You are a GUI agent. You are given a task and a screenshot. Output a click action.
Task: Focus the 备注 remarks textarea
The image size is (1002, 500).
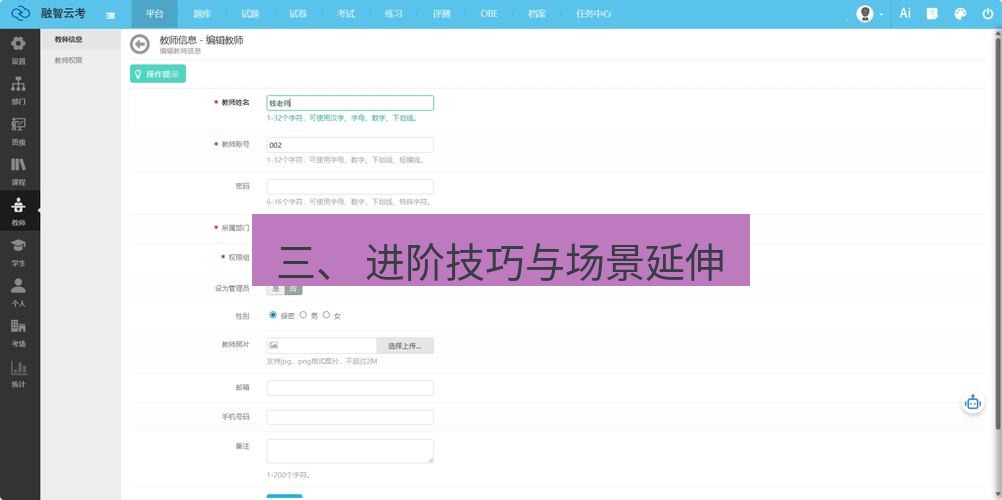(350, 451)
